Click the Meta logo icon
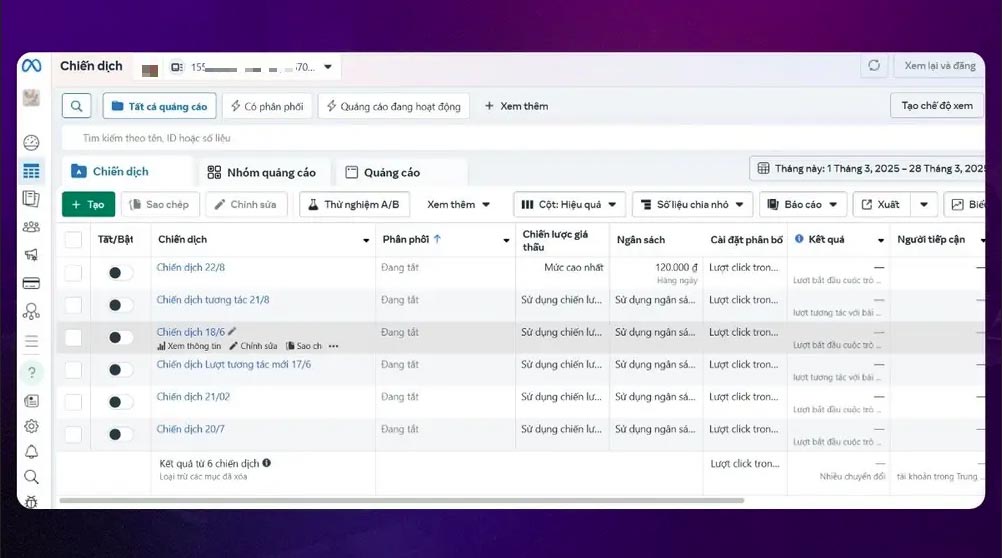This screenshot has width=1002, height=558. (31, 65)
